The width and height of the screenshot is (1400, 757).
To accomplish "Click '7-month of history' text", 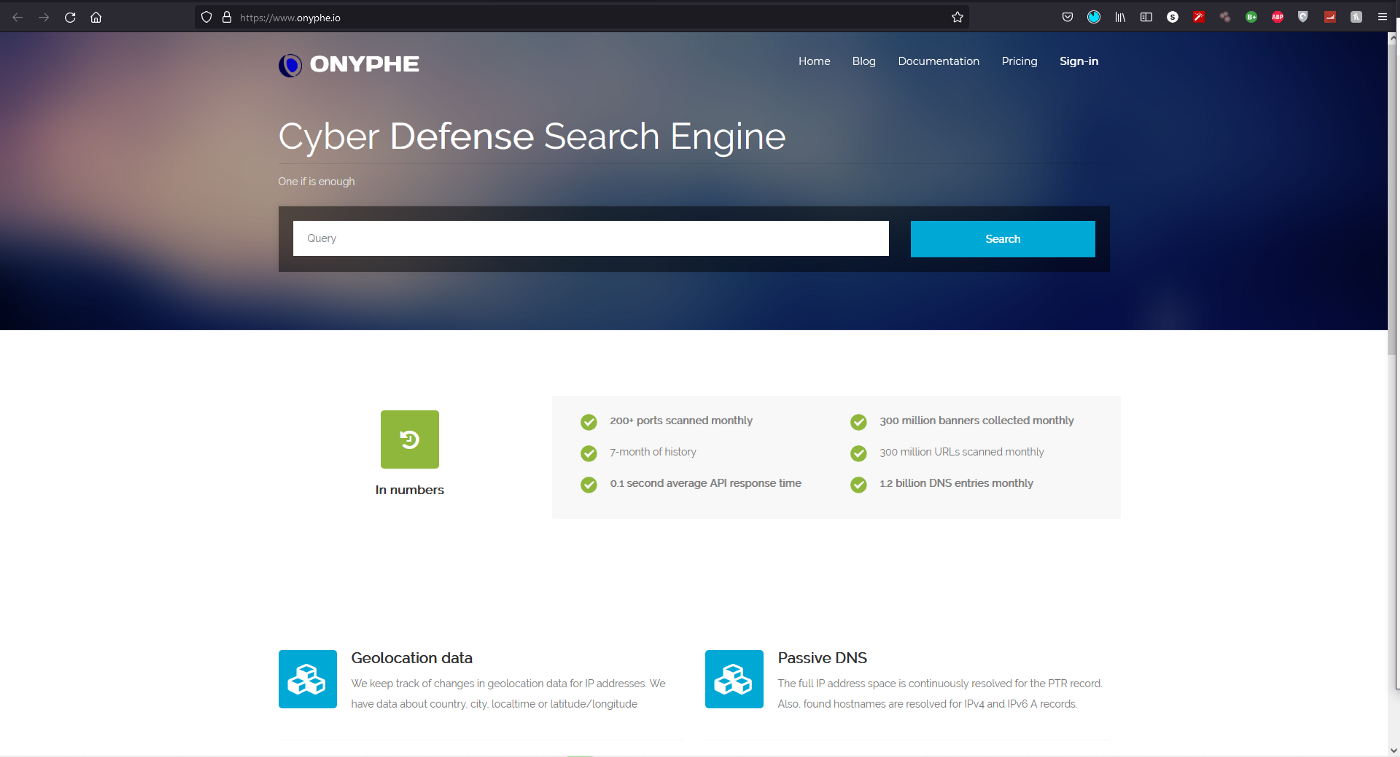I will (x=653, y=452).
